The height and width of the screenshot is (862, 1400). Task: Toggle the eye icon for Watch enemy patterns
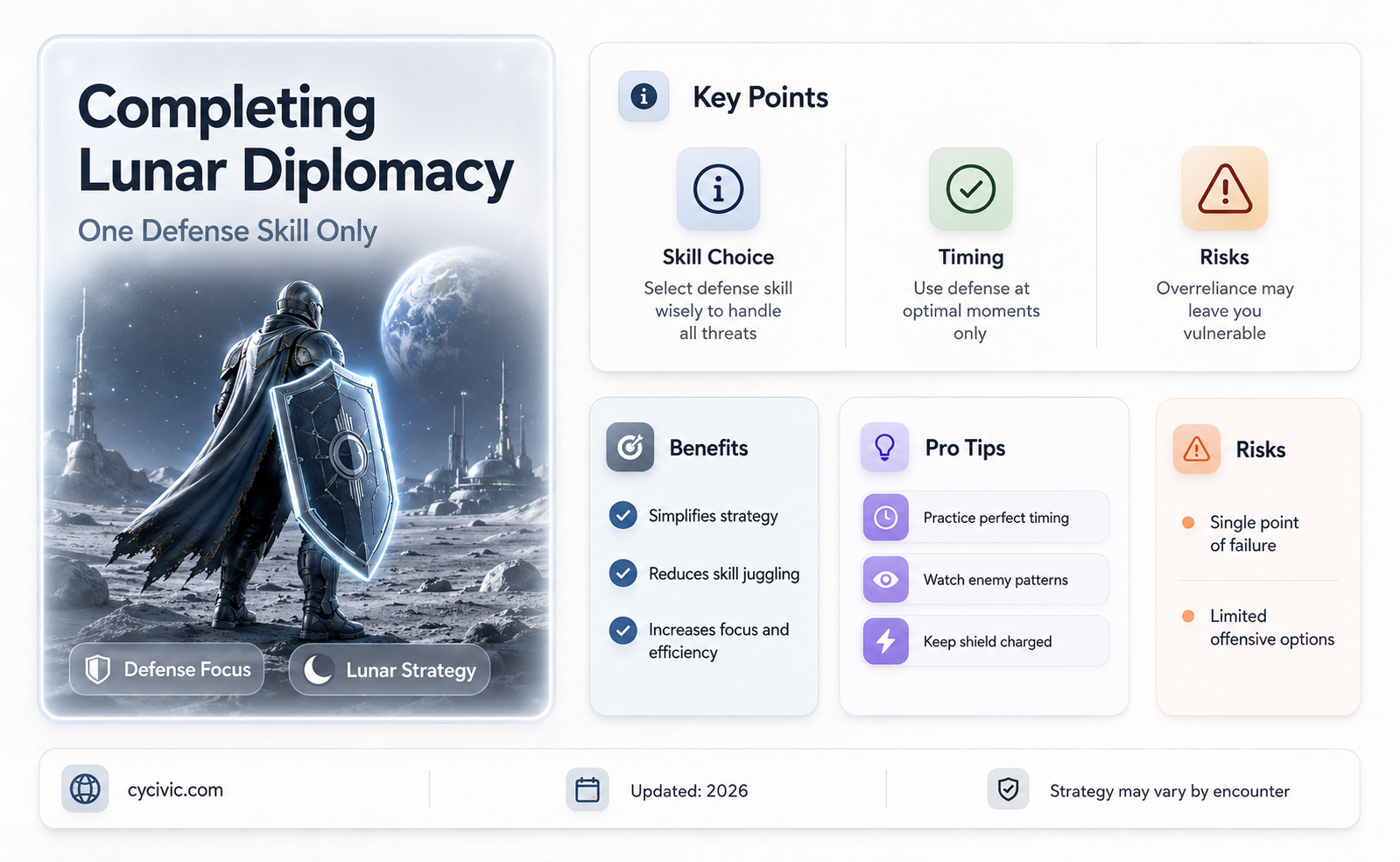point(885,579)
